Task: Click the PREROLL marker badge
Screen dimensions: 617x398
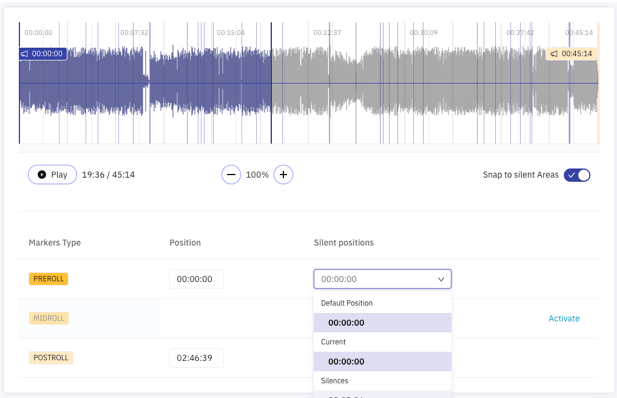Action: tap(48, 279)
